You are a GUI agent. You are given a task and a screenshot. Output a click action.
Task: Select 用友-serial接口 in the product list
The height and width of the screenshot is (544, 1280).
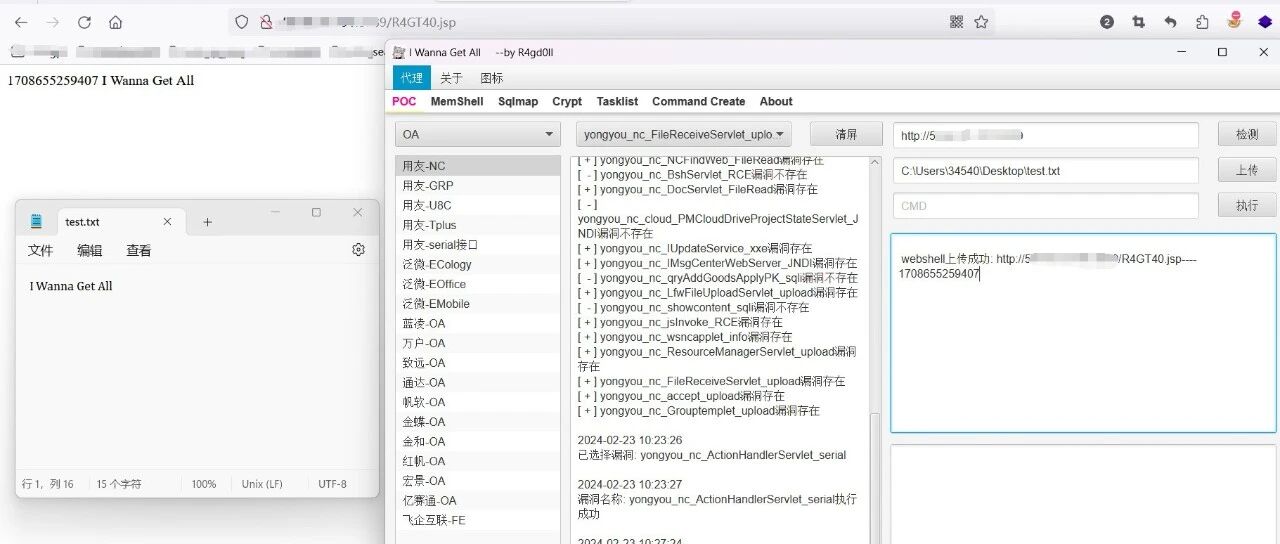(478, 244)
